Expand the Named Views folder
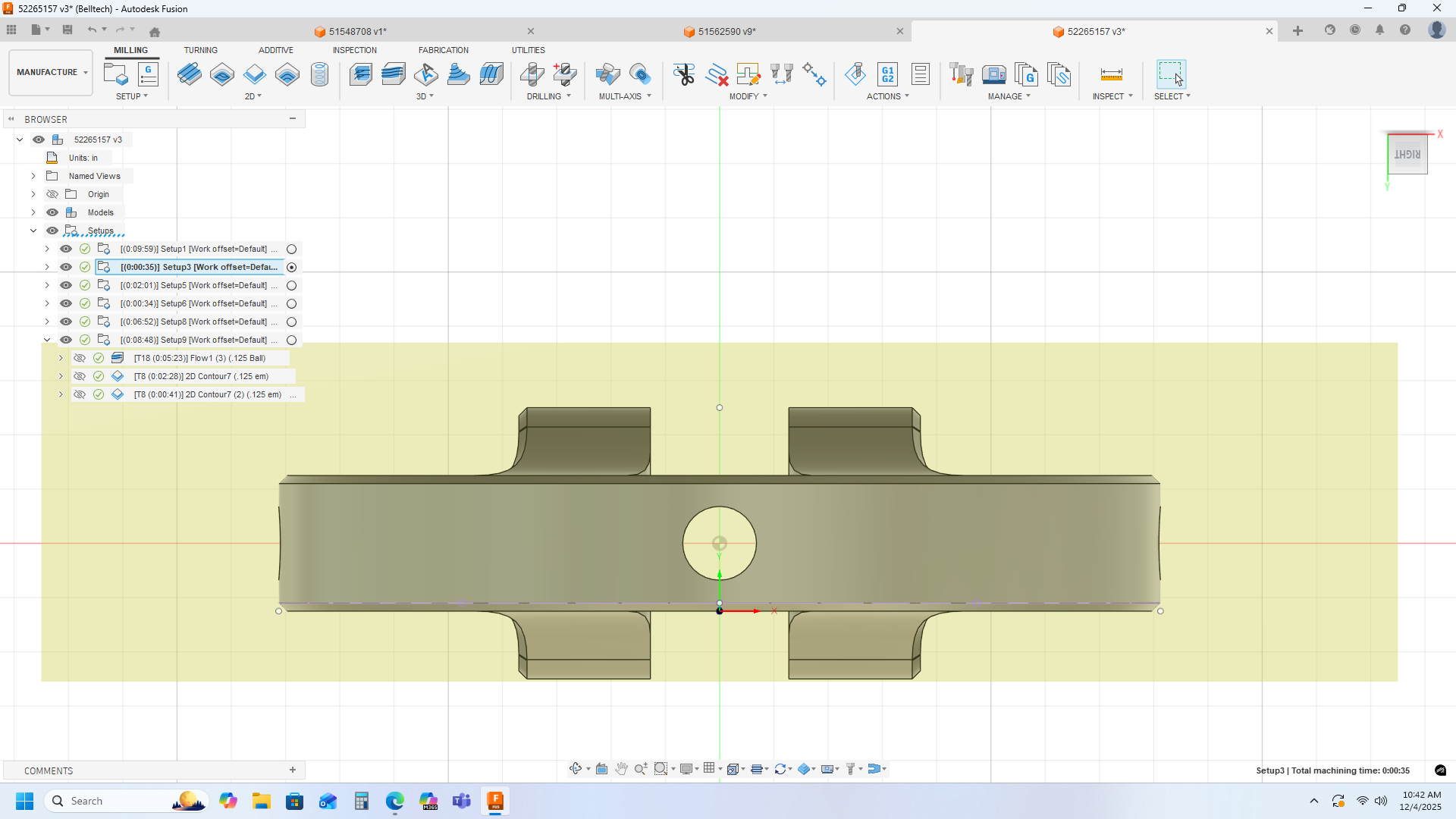The width and height of the screenshot is (1456, 819). click(x=33, y=176)
